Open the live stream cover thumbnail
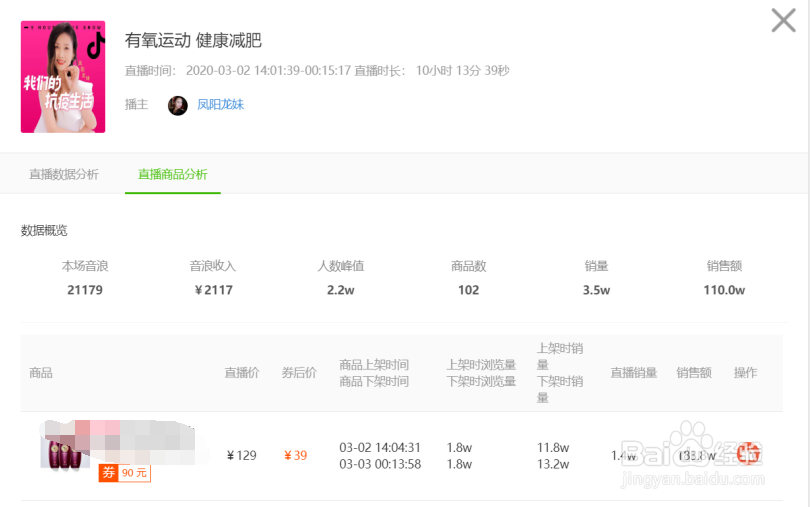 63,76
